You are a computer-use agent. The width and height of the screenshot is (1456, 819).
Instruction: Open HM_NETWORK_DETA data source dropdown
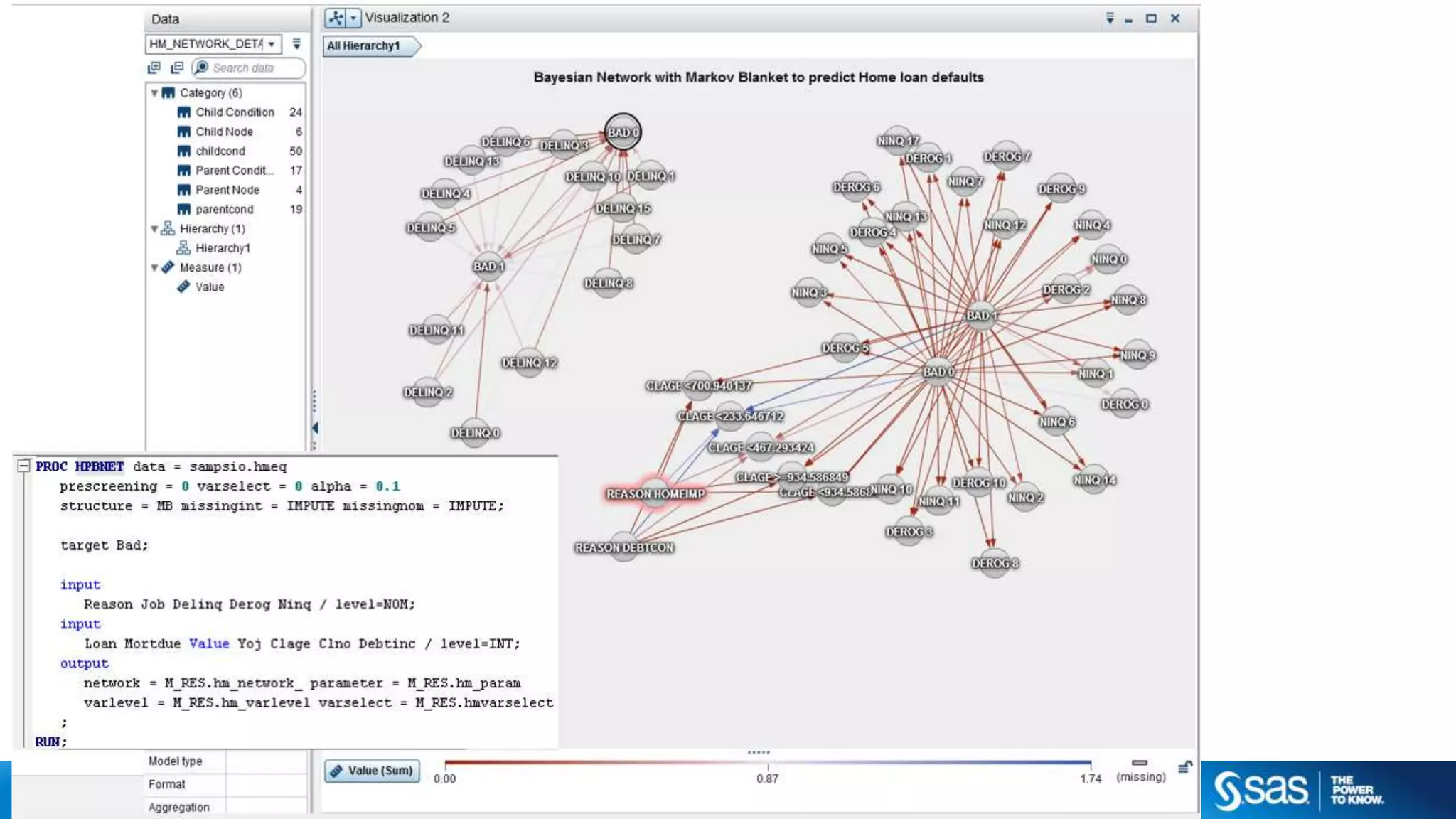pos(272,44)
